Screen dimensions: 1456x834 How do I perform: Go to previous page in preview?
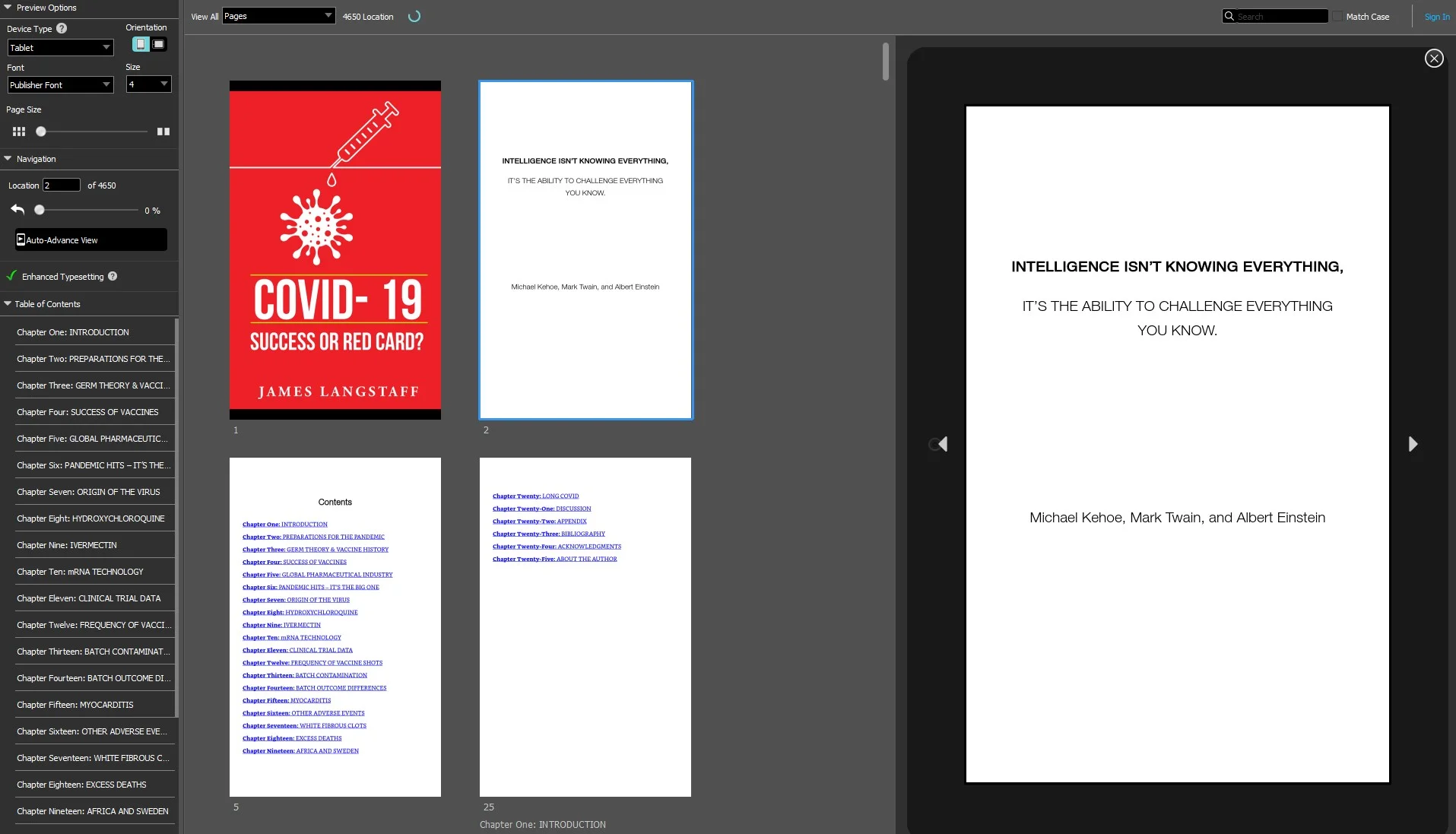click(942, 444)
